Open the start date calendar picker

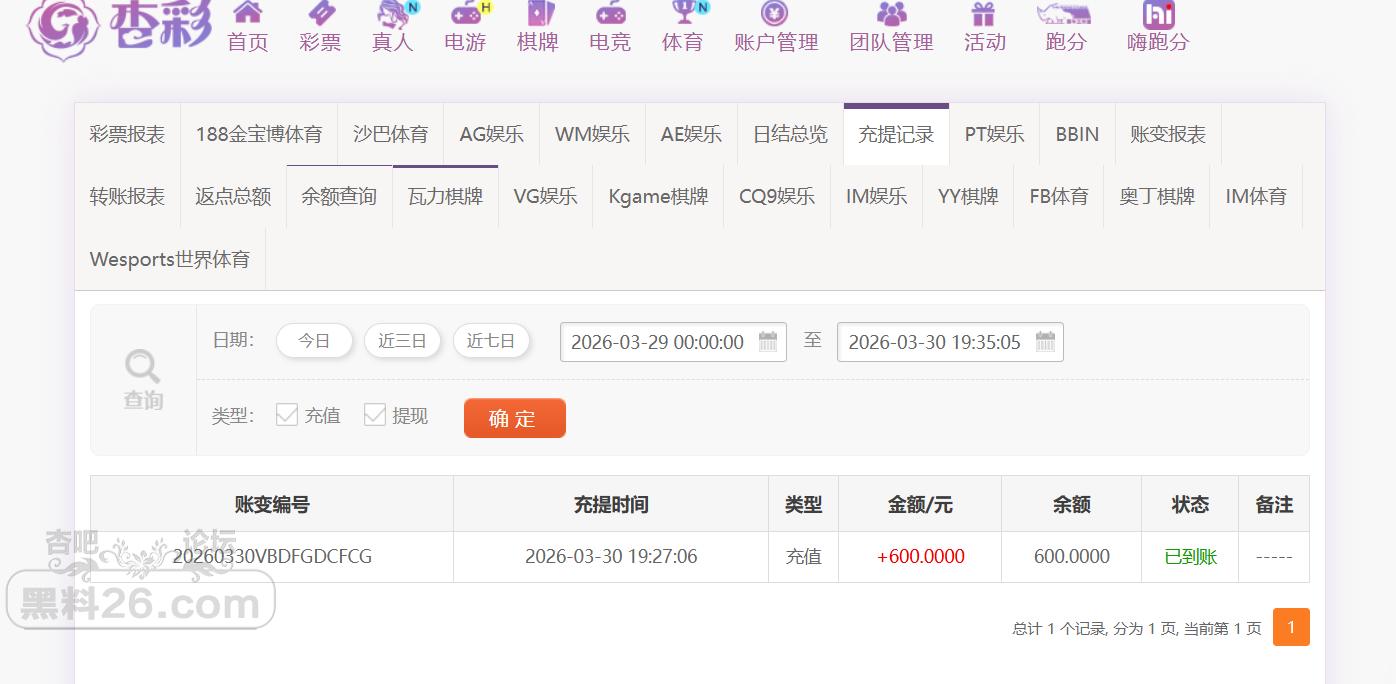click(x=767, y=342)
